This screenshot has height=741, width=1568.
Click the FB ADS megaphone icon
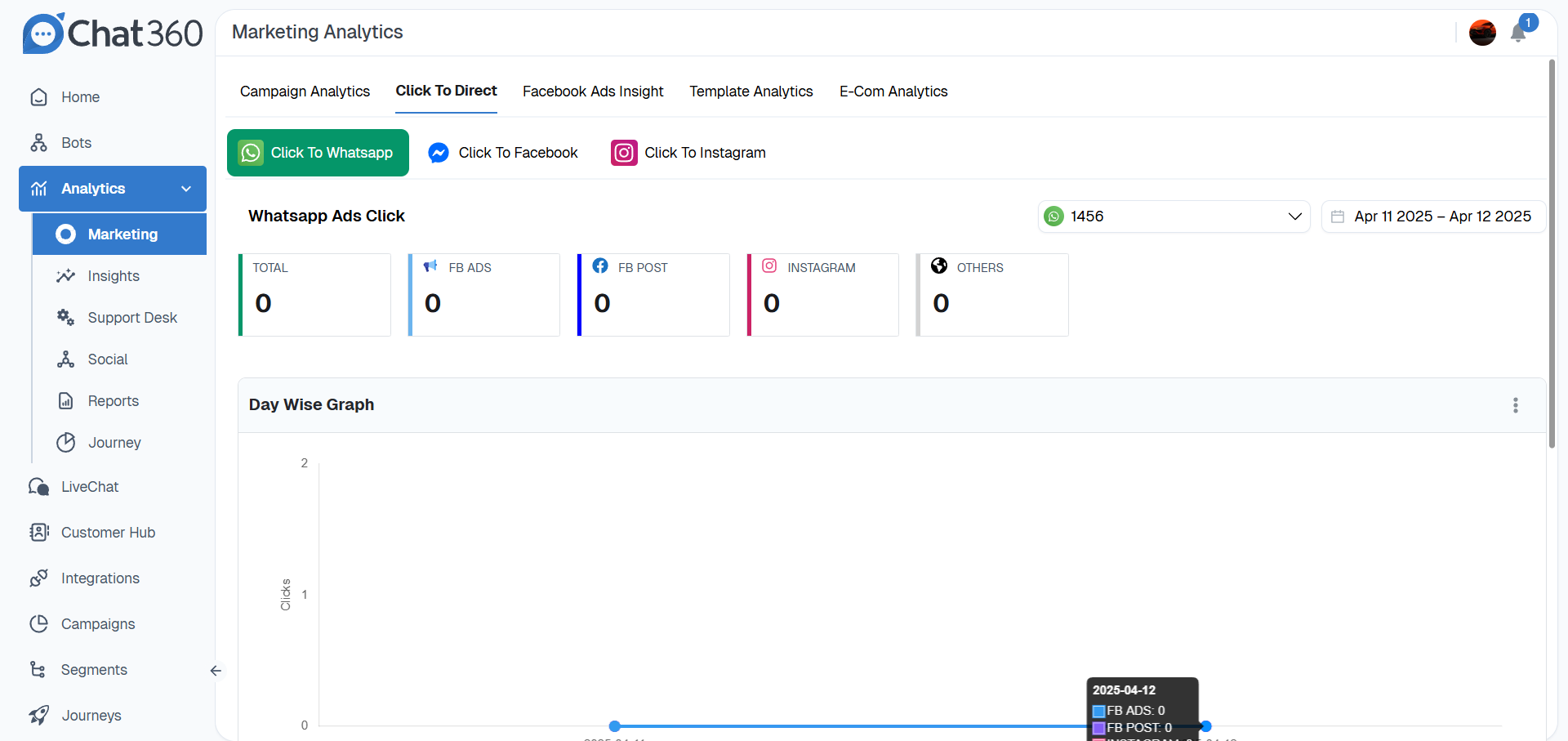[430, 266]
